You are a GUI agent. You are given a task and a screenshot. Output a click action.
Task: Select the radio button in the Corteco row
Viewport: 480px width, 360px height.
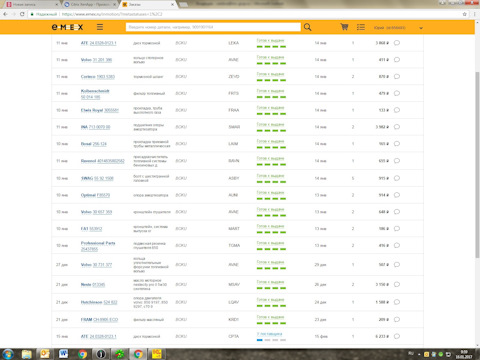click(397, 76)
